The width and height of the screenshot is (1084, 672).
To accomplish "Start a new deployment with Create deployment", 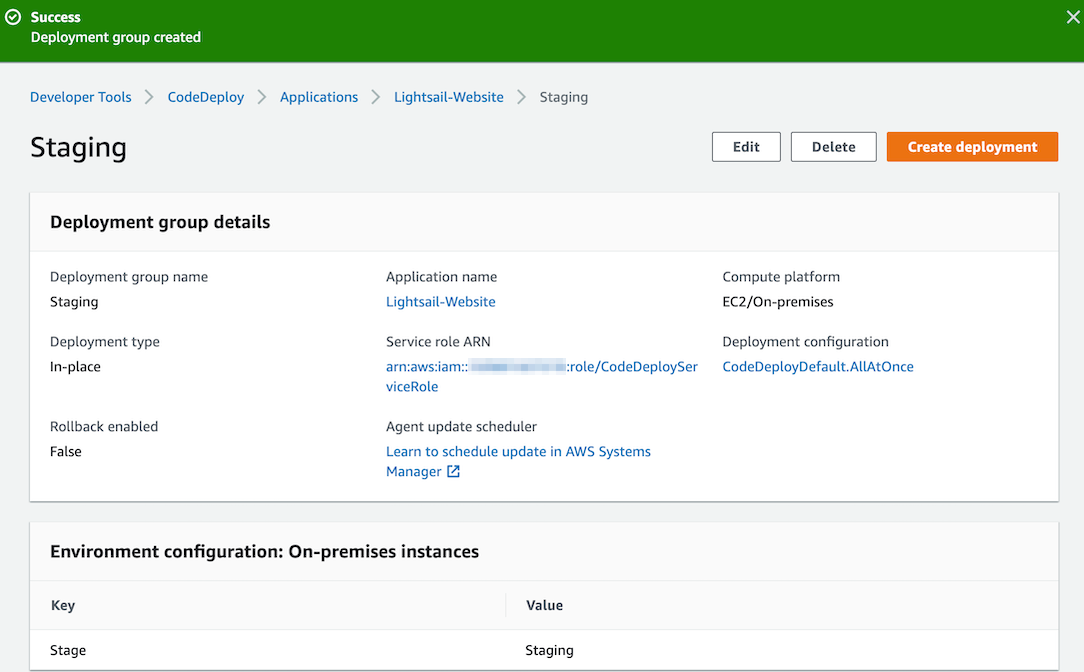I will coord(972,147).
